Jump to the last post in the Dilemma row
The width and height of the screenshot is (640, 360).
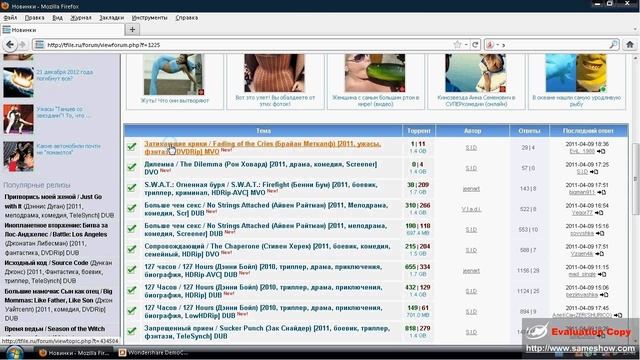click(x=594, y=172)
